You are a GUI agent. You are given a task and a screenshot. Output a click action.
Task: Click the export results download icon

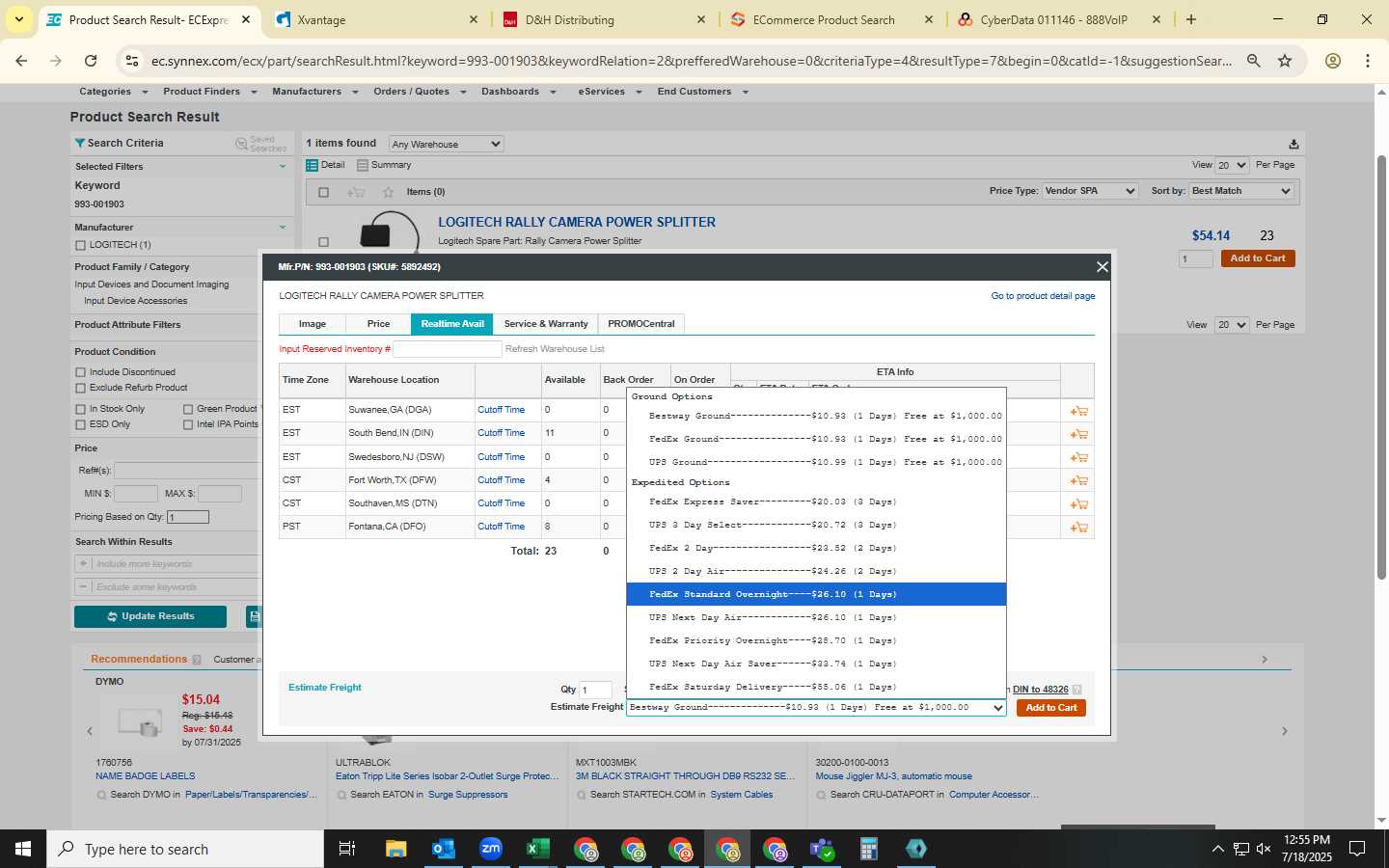[x=1294, y=144]
